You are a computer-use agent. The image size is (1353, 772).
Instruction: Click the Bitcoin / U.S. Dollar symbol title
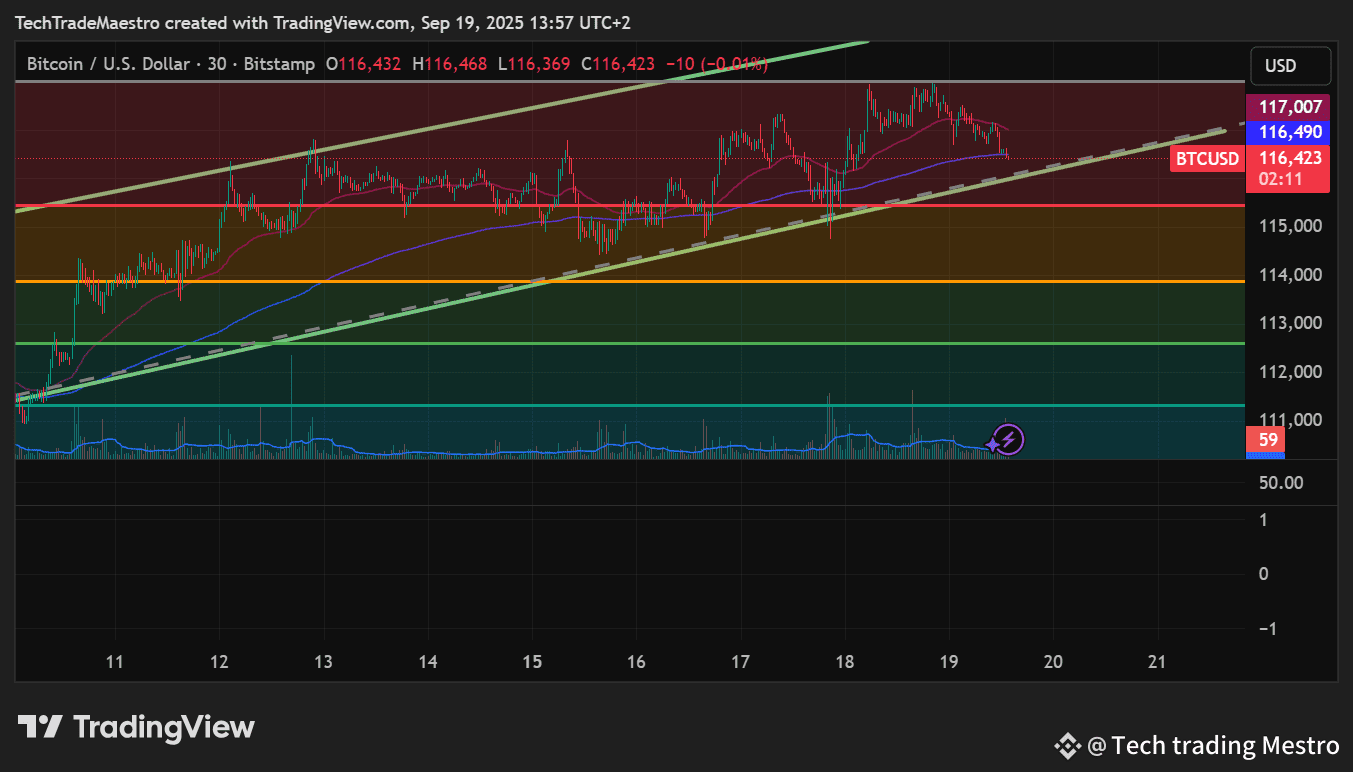108,64
